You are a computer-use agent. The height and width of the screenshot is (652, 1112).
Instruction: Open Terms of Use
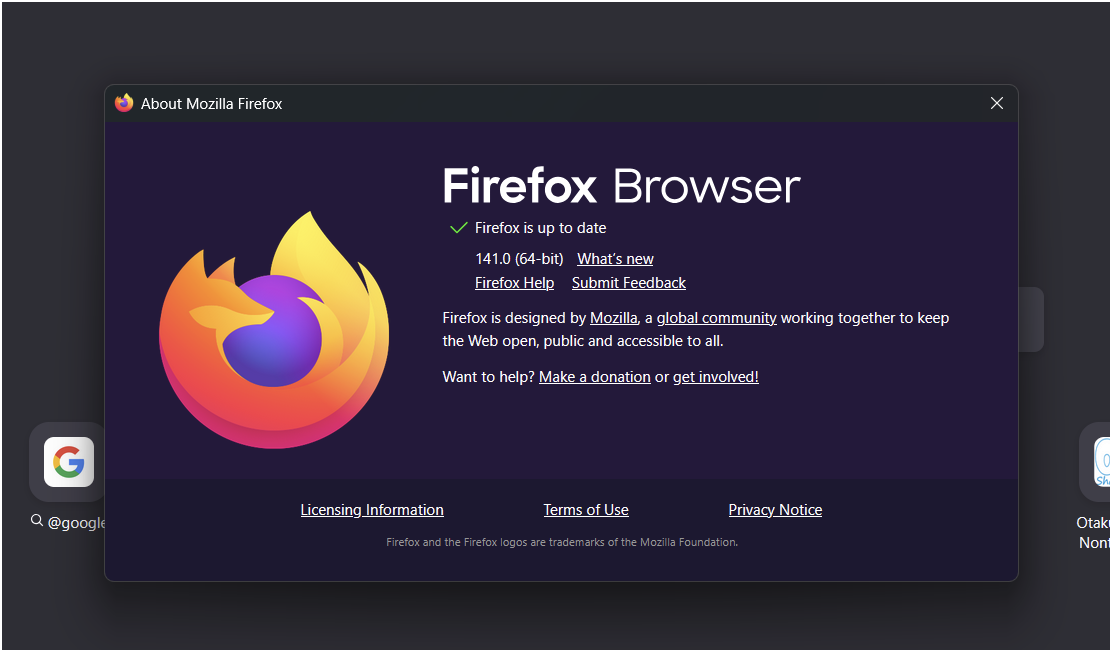coord(586,509)
